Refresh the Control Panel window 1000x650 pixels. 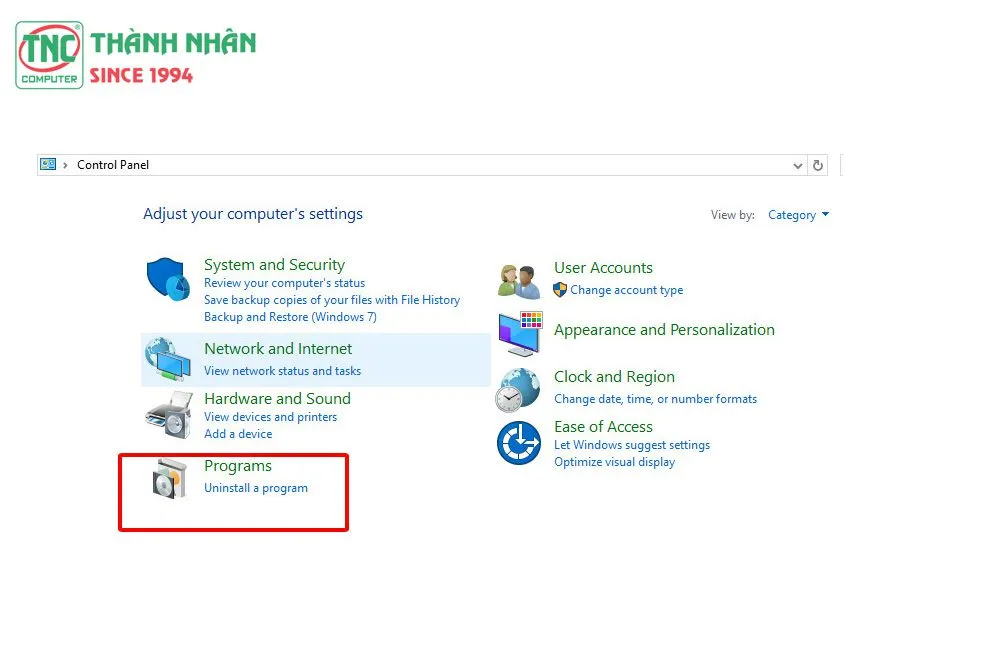(x=818, y=166)
